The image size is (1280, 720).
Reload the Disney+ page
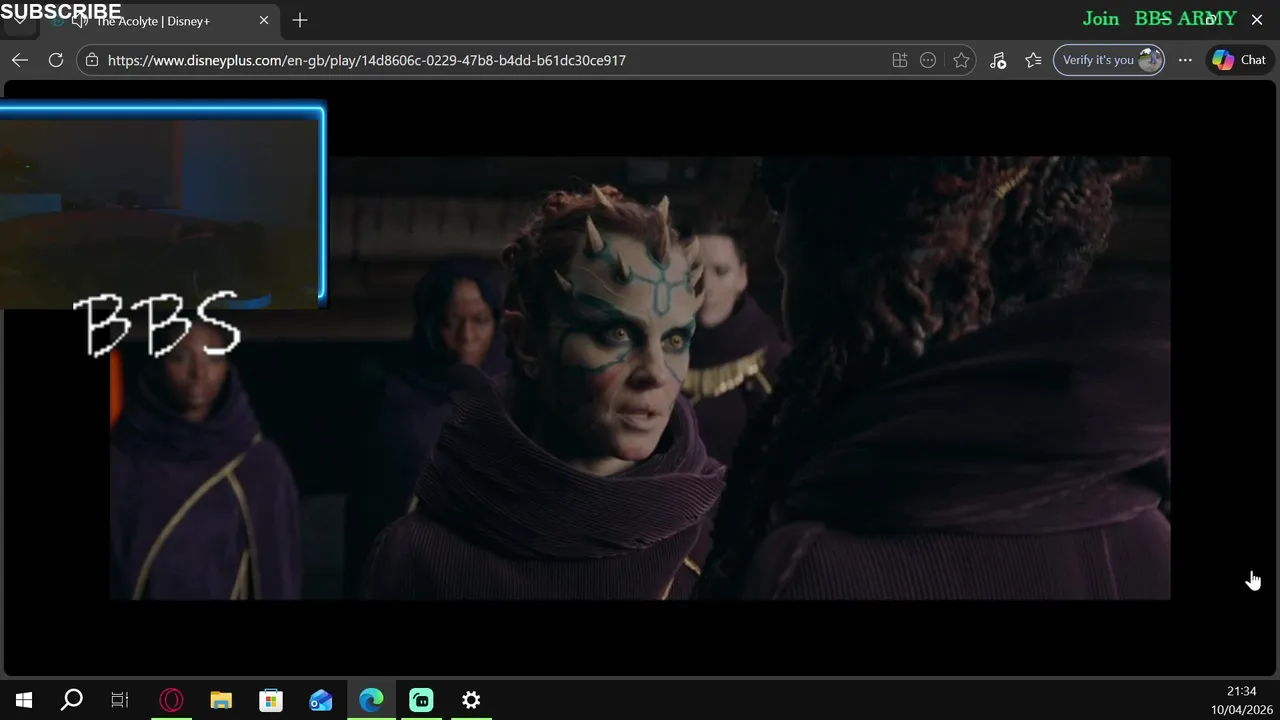click(x=56, y=60)
